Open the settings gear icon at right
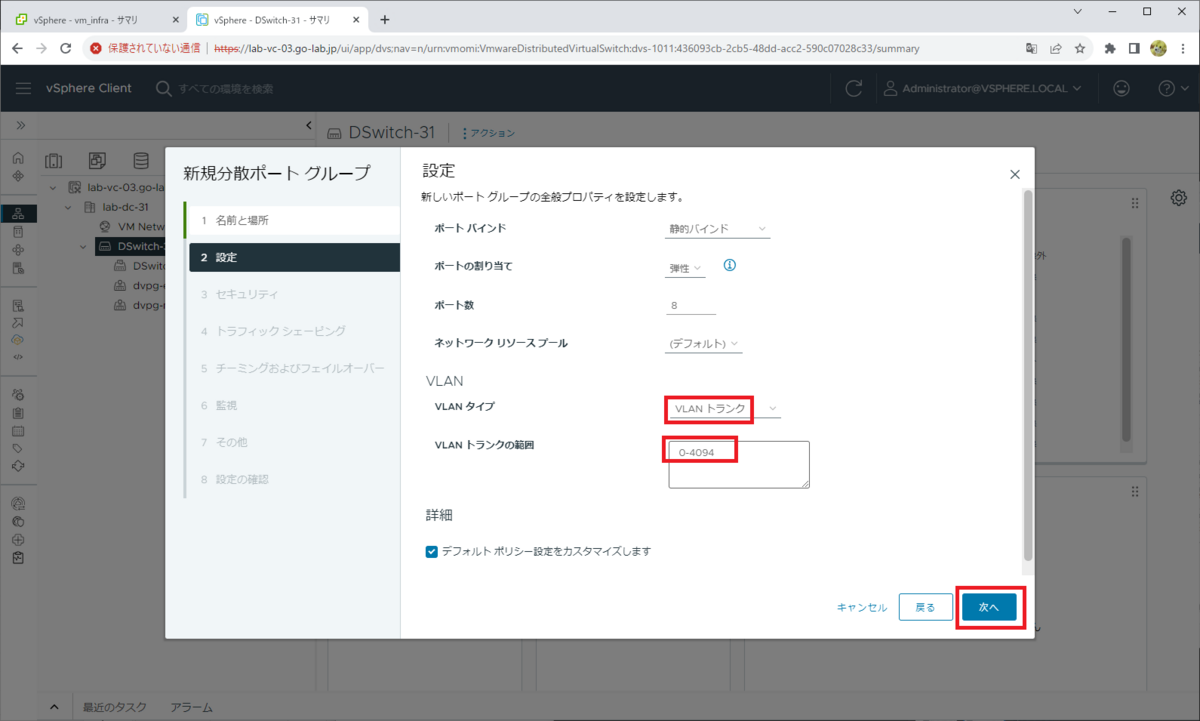Viewport: 1200px width, 721px height. point(1179,198)
